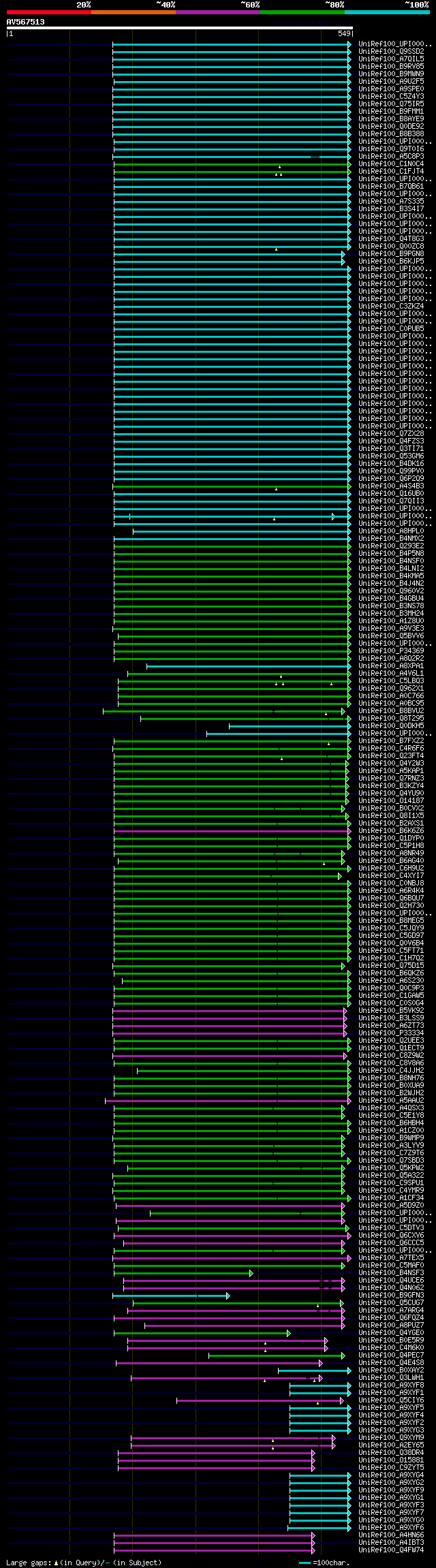Select the UniRef100_A4S4B3 label
Image resolution: width=436 pixels, height=1568 pixels.
coord(391,486)
